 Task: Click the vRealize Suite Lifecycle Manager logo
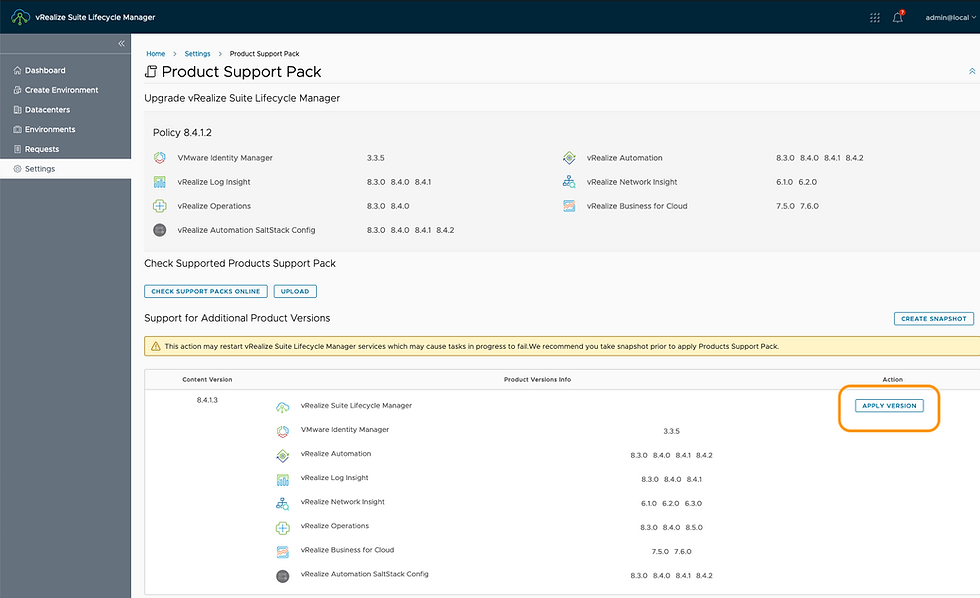point(20,17)
